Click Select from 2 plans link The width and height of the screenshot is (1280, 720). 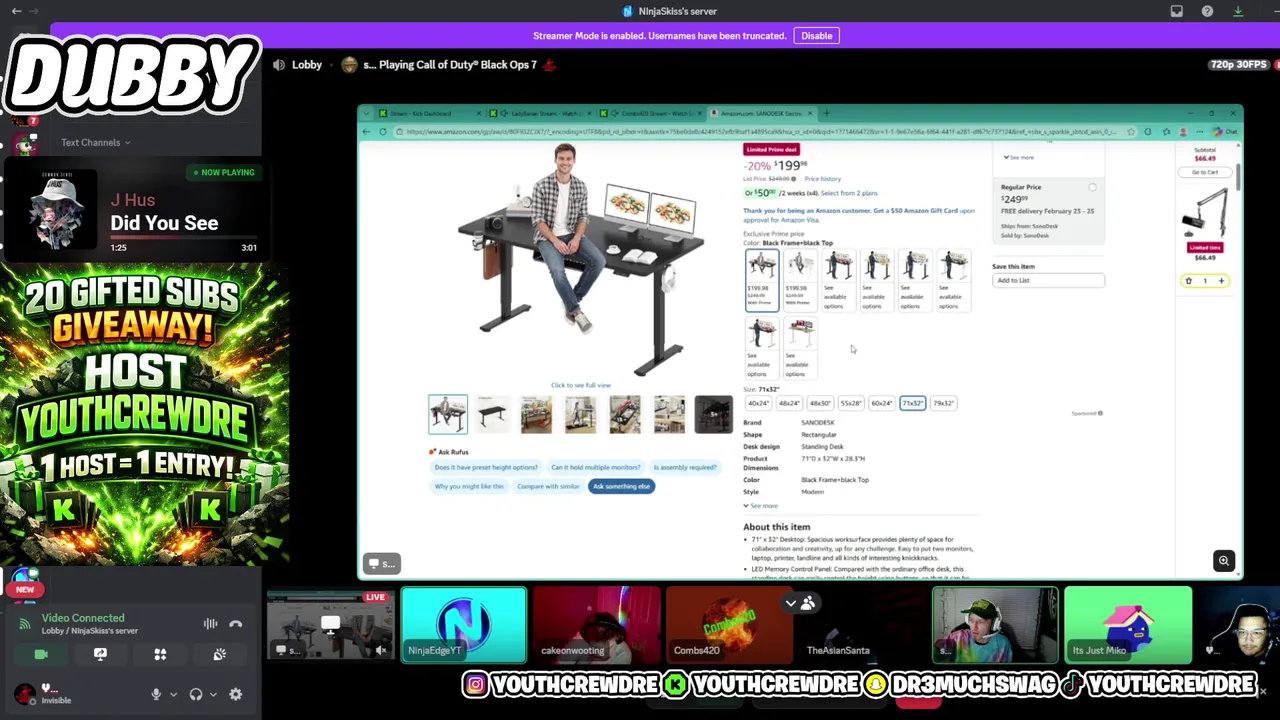tap(849, 193)
